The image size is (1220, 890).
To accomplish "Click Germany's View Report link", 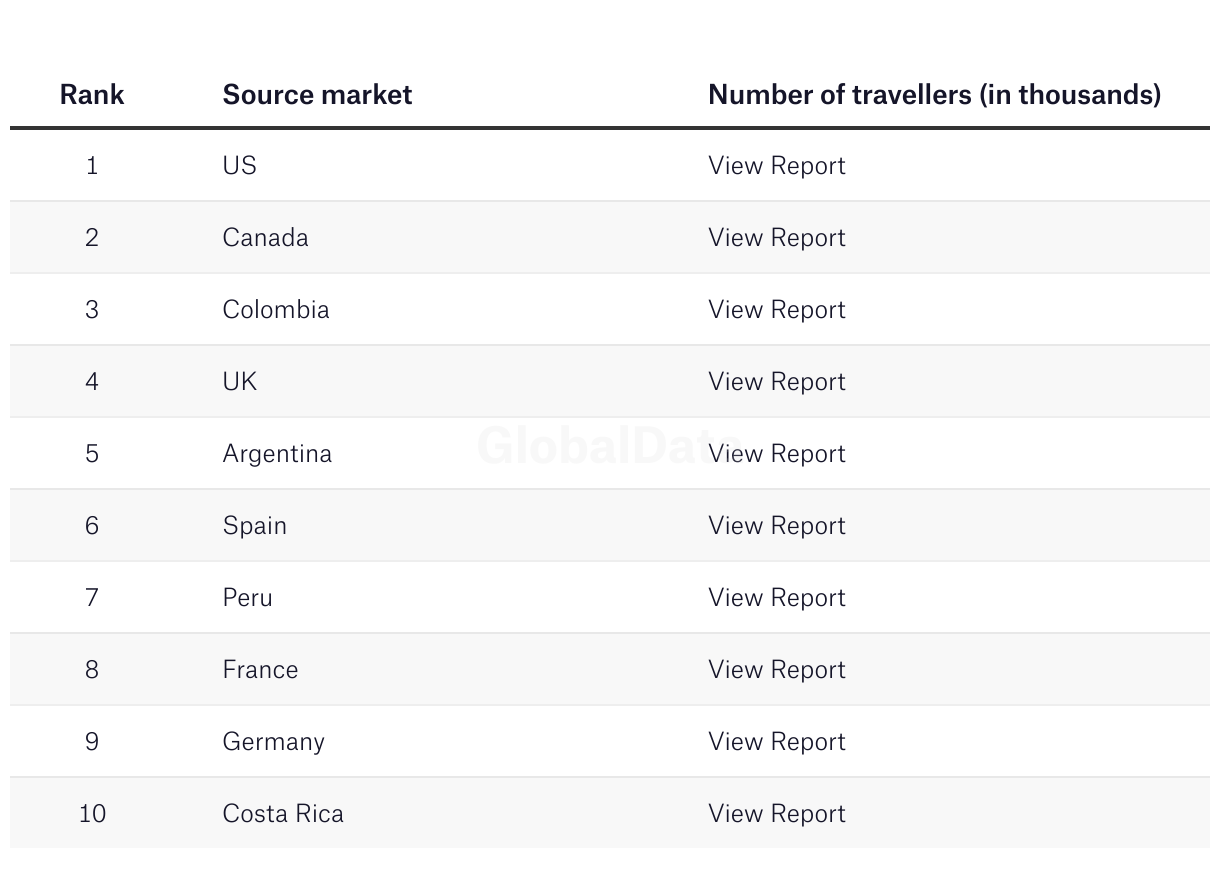I will point(776,741).
